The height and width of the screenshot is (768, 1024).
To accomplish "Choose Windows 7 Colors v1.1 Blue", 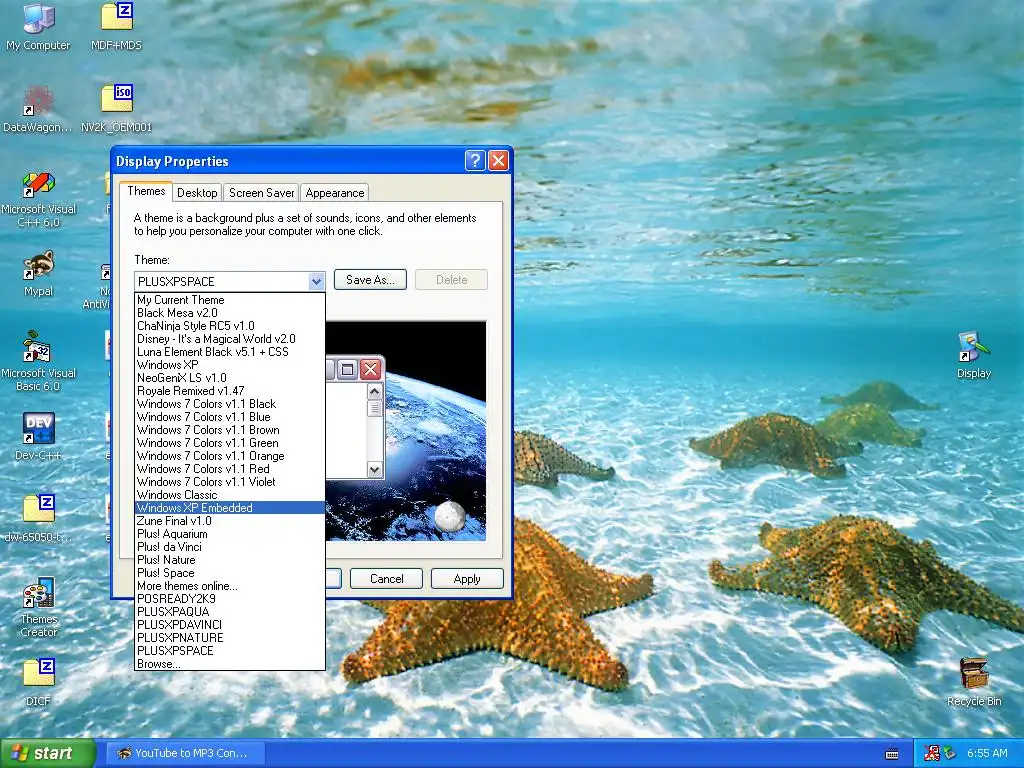I will point(230,417).
